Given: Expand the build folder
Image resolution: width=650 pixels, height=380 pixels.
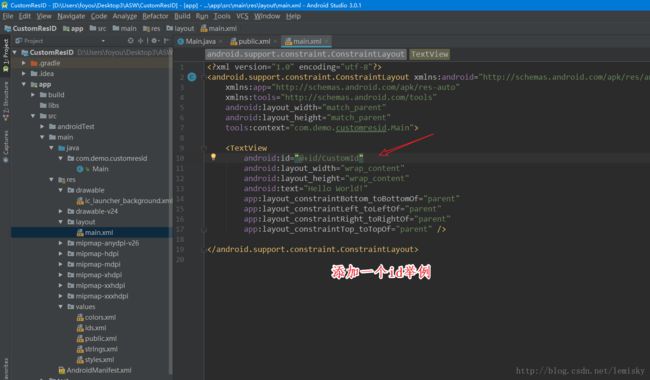Looking at the screenshot, I should point(33,94).
